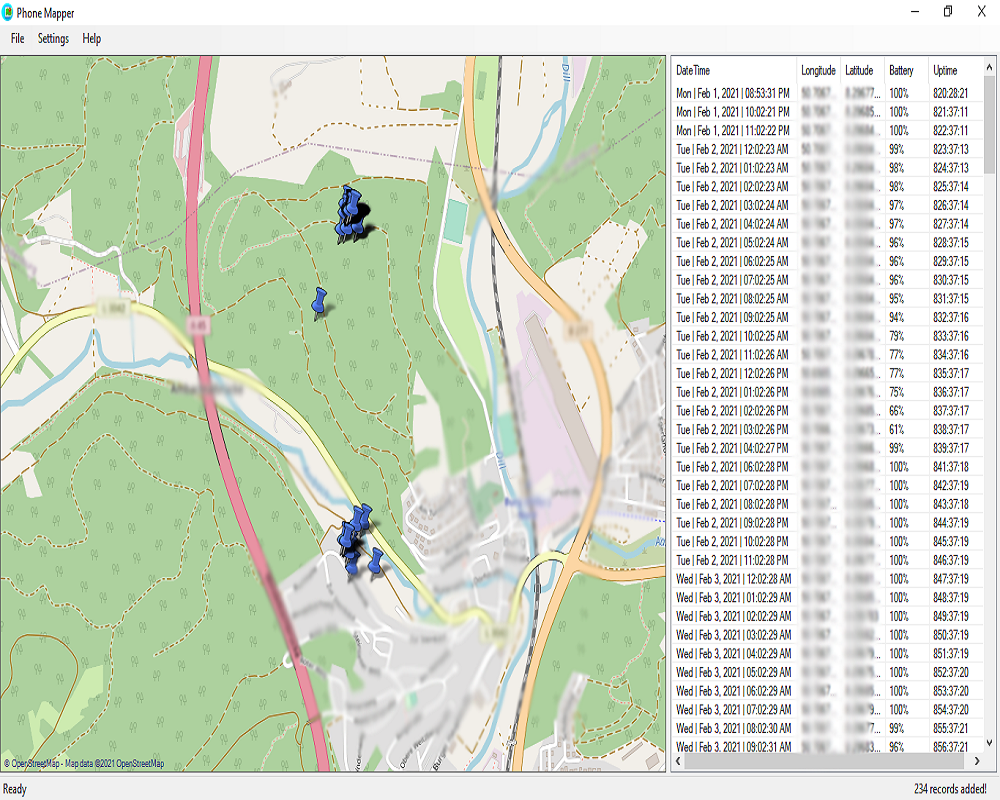The image size is (1000, 800).
Task: Select the Wed Feb 3 12:02:28 AM row
Action: [733, 578]
